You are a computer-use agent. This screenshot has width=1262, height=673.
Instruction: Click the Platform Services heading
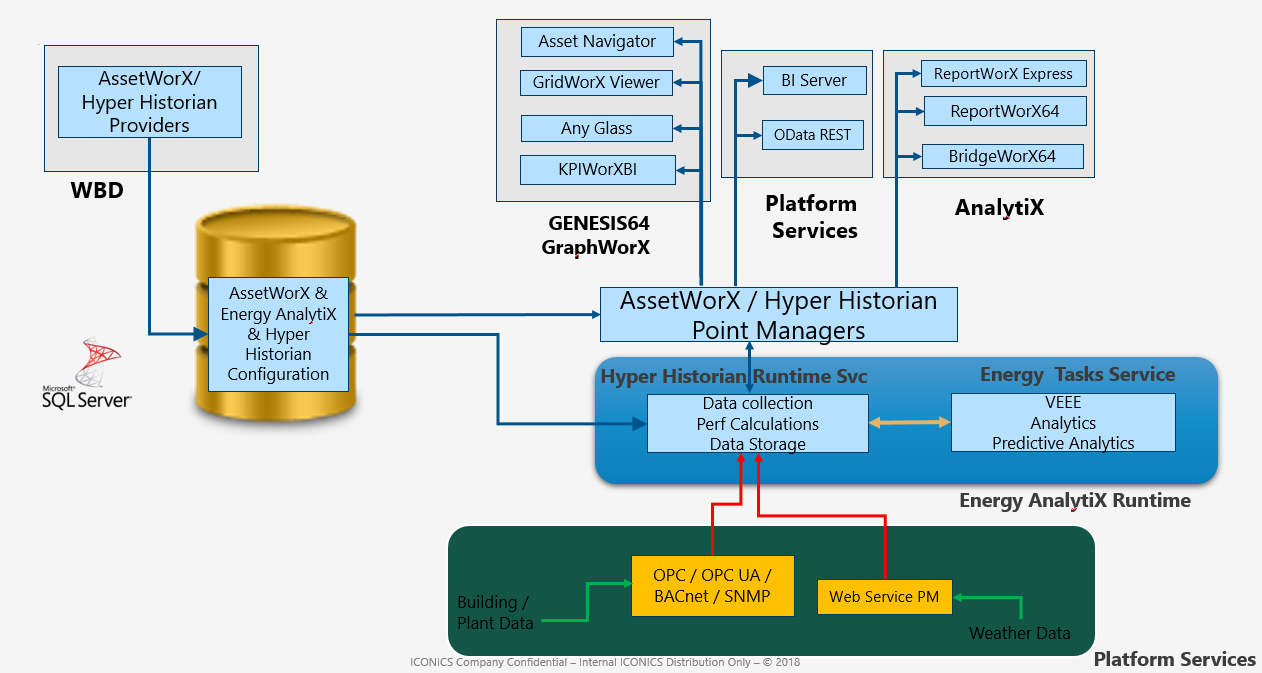(x=811, y=216)
